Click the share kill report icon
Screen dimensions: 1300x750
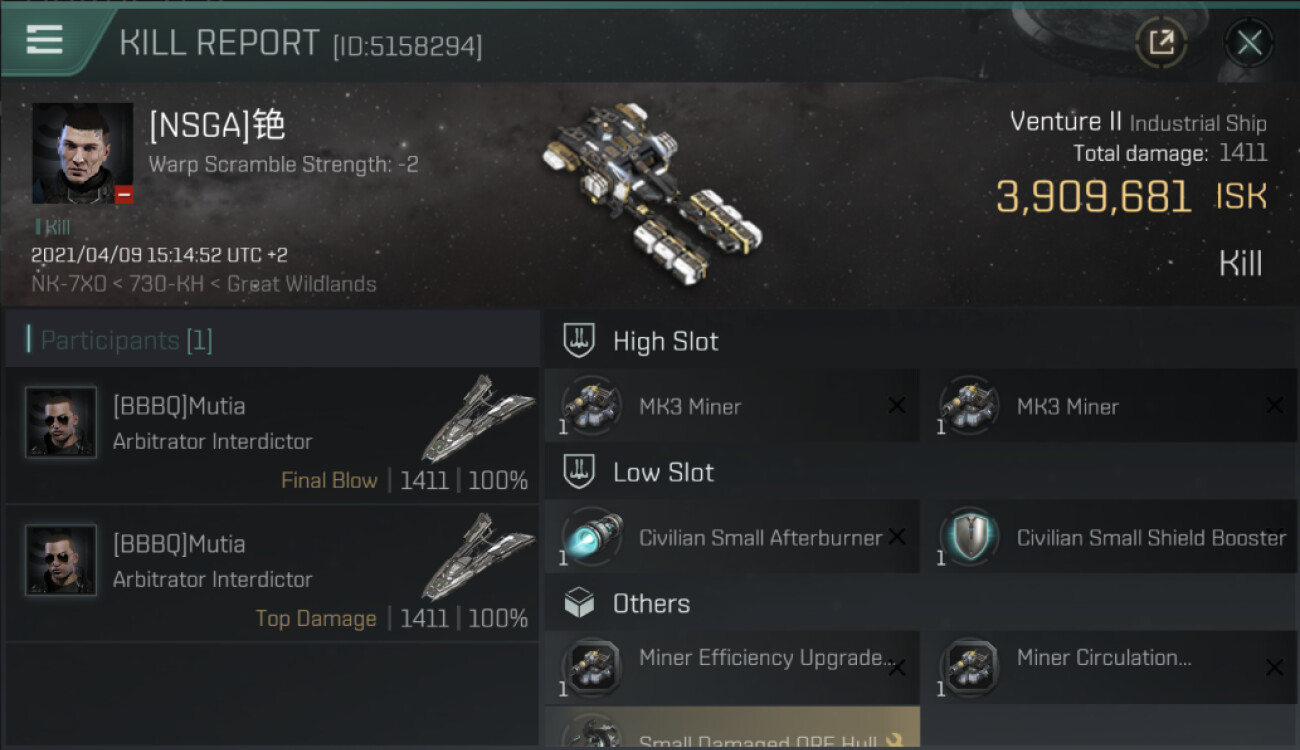(1161, 42)
